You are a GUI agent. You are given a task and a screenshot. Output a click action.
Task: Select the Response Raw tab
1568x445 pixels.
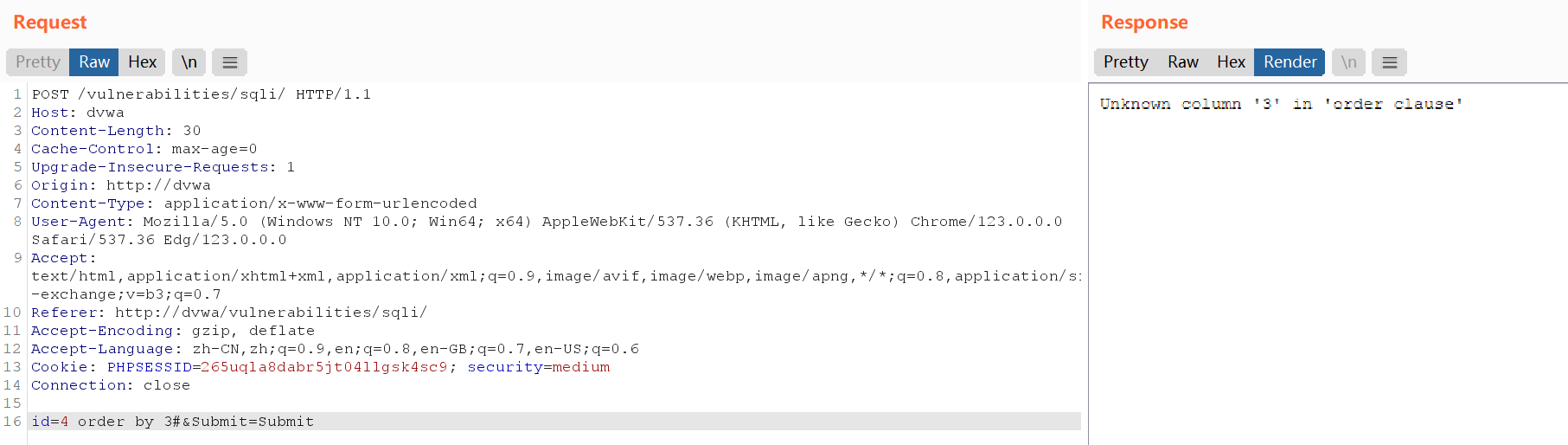(1182, 62)
